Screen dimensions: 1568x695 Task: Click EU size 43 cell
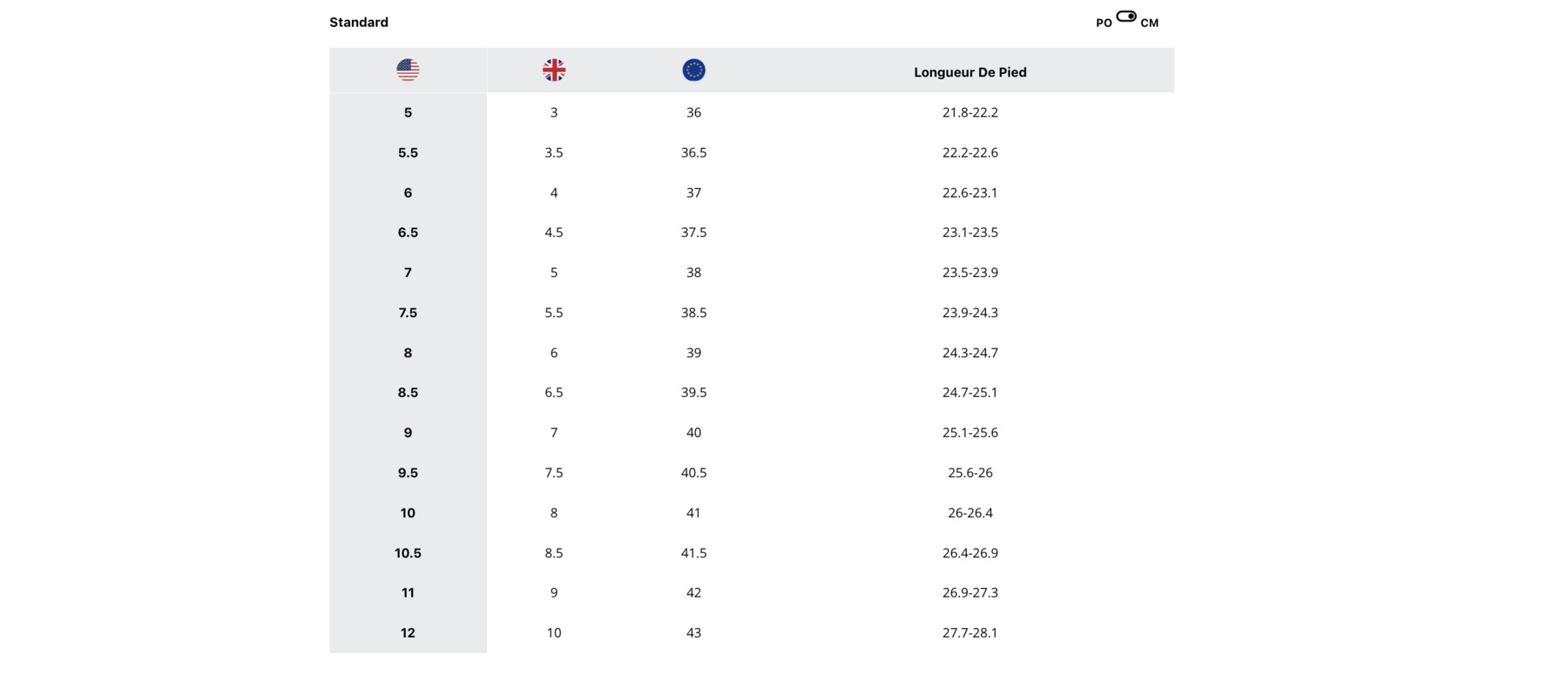[693, 633]
